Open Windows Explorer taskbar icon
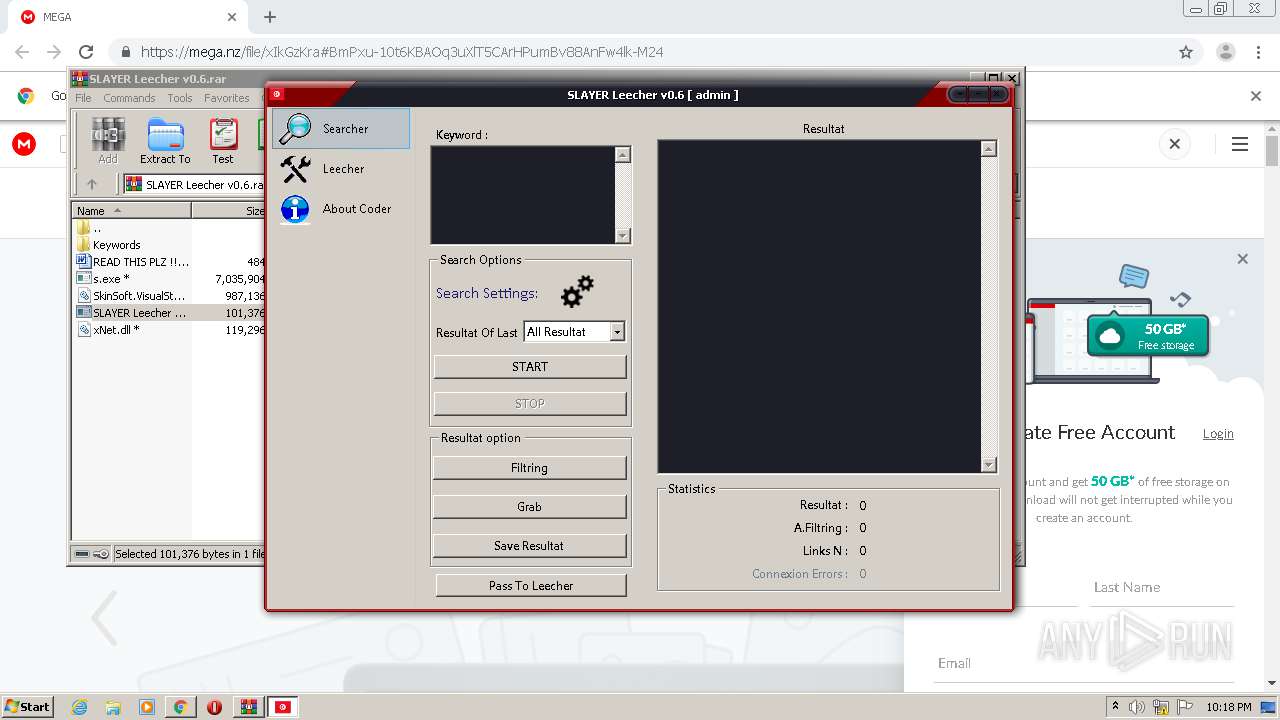The height and width of the screenshot is (720, 1280). coord(113,707)
